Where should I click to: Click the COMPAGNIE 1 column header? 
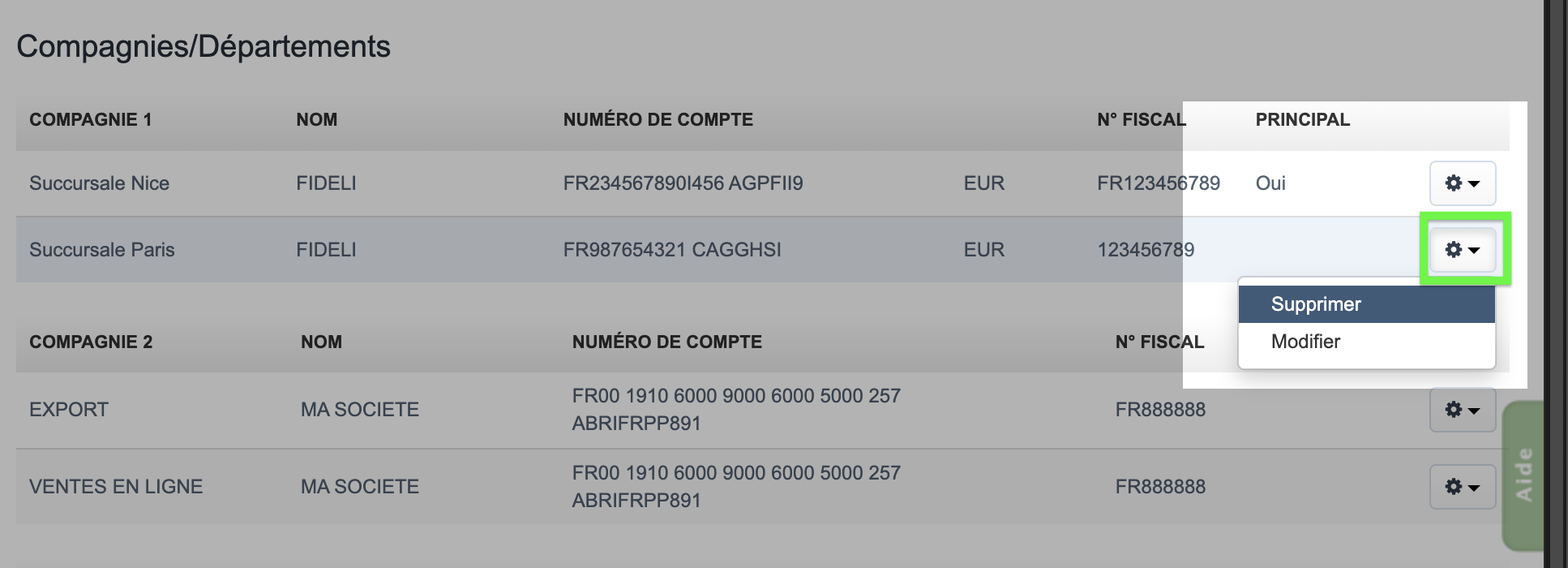pyautogui.click(x=92, y=119)
